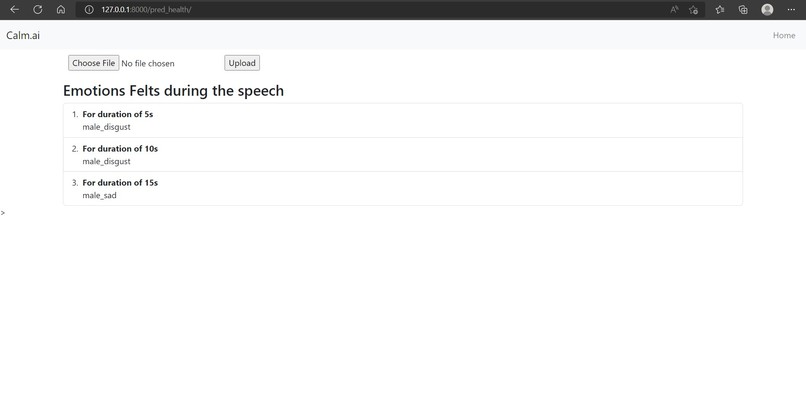806x414 pixels.
Task: Open the browser Settings and more menu
Action: (x=791, y=9)
